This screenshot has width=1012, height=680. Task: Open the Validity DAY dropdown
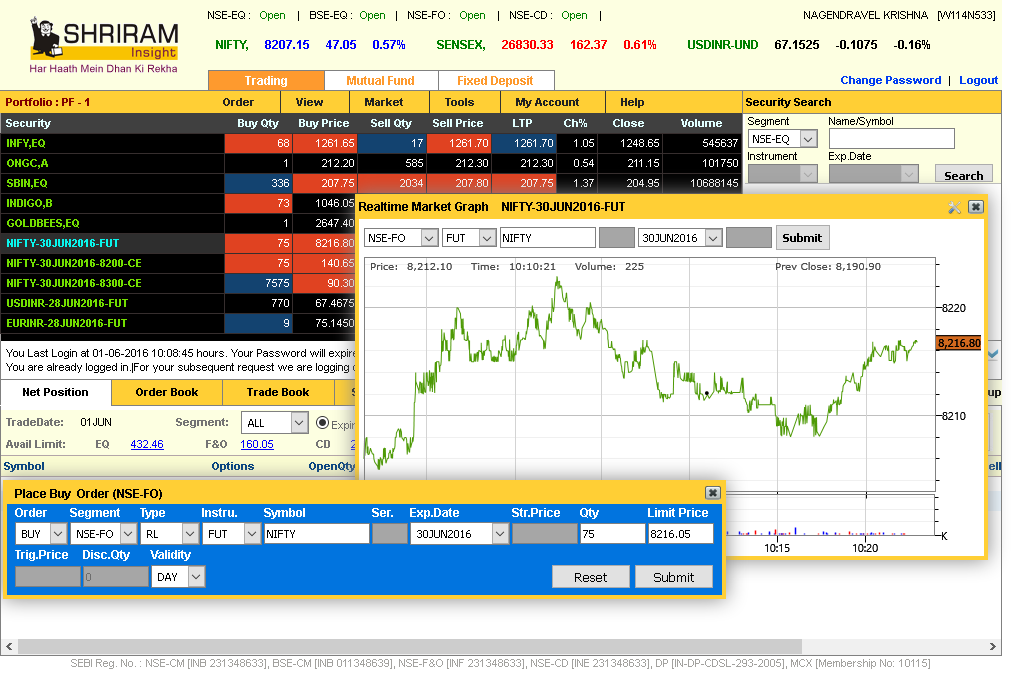[x=196, y=577]
